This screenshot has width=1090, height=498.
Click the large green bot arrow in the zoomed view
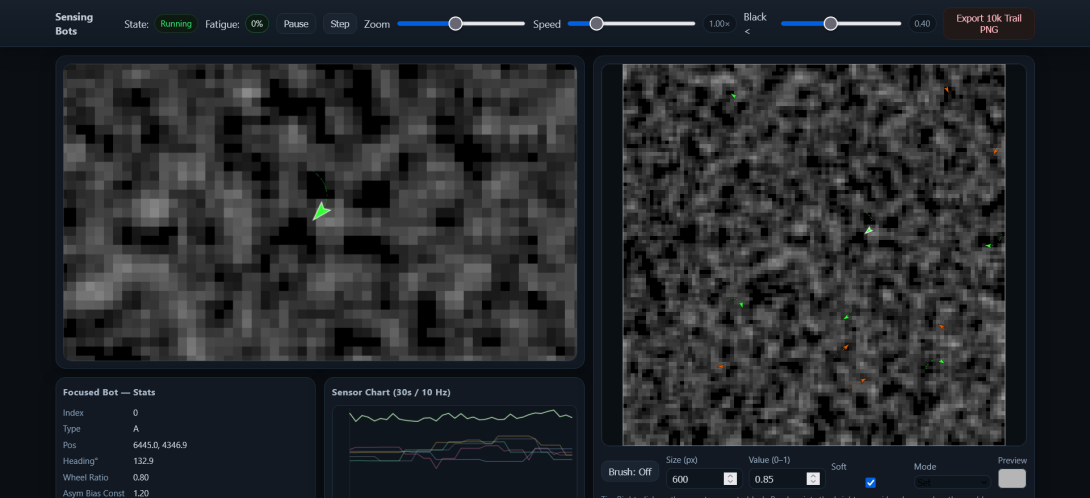pyautogui.click(x=321, y=211)
